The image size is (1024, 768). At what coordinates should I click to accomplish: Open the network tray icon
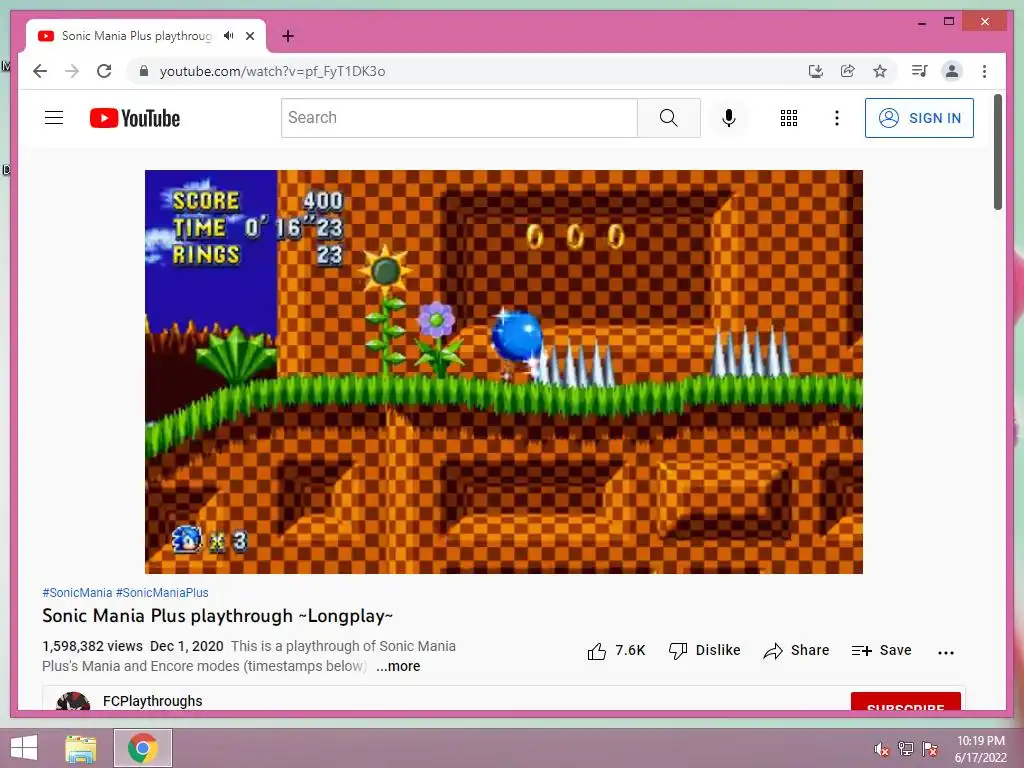click(x=906, y=749)
